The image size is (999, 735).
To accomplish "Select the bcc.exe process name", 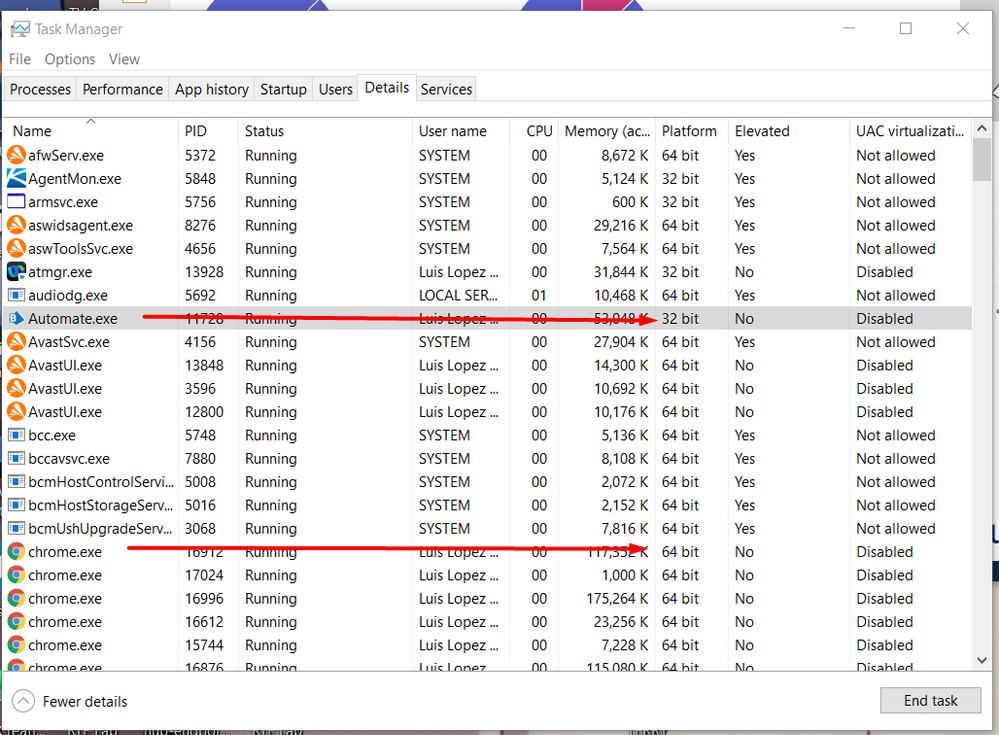I will 52,436.
